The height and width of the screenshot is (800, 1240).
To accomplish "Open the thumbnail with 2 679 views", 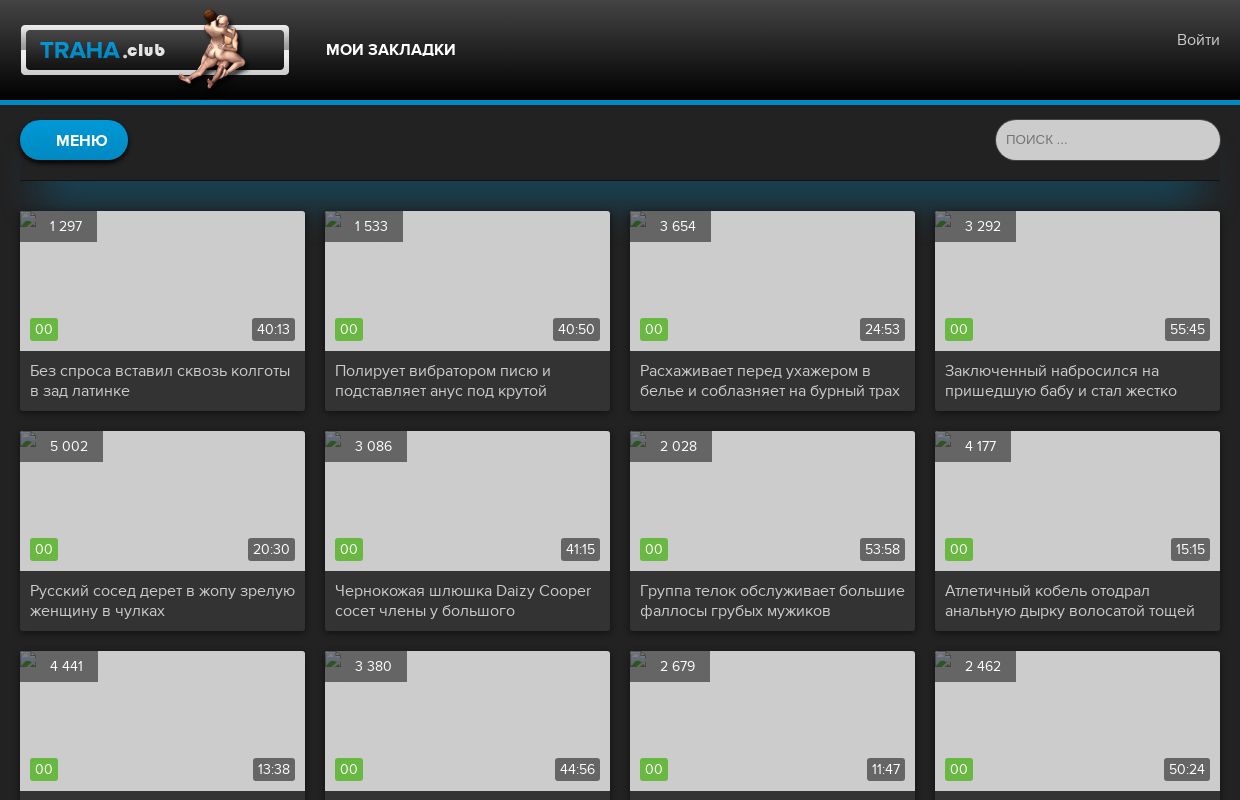I will [x=772, y=720].
